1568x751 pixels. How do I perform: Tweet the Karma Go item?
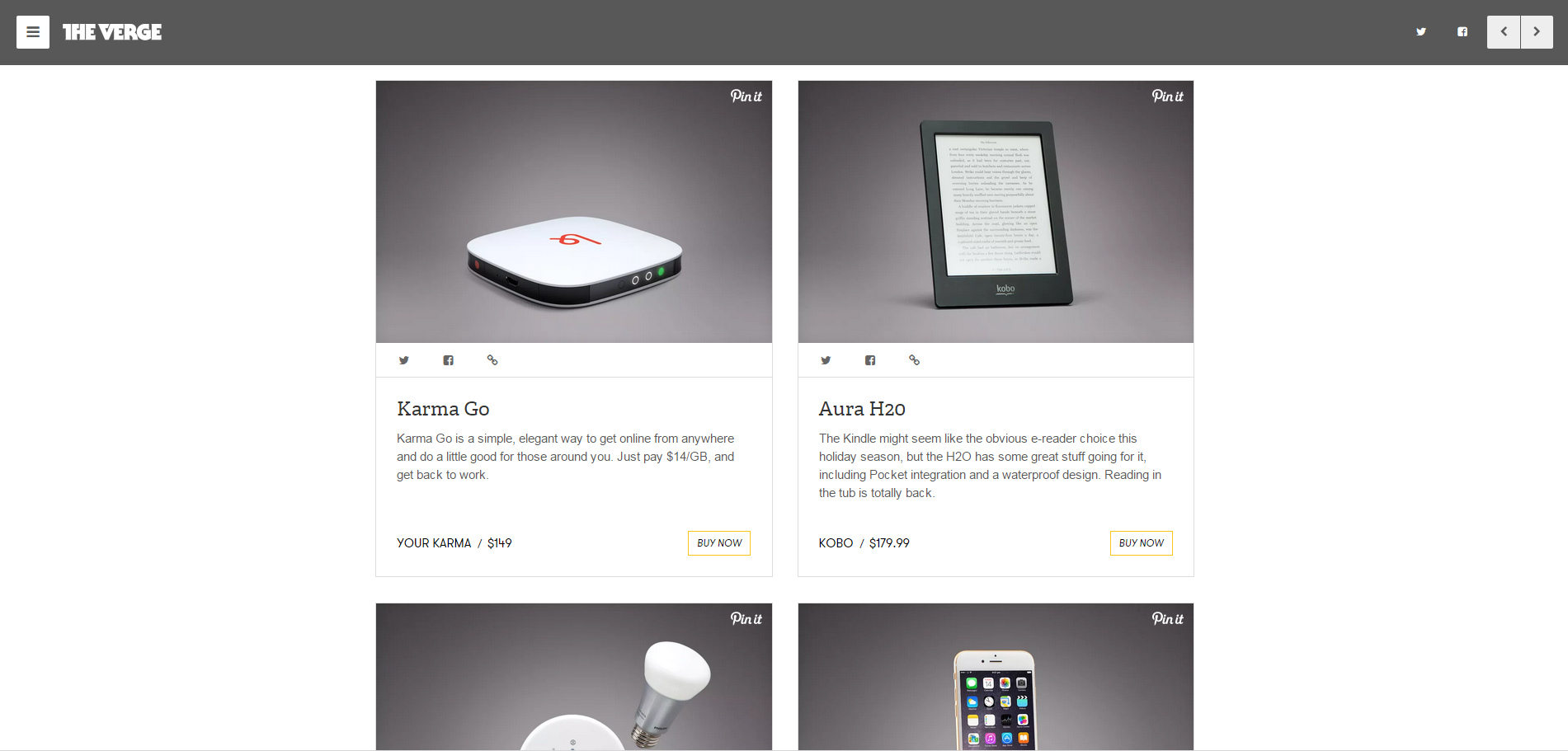click(404, 360)
